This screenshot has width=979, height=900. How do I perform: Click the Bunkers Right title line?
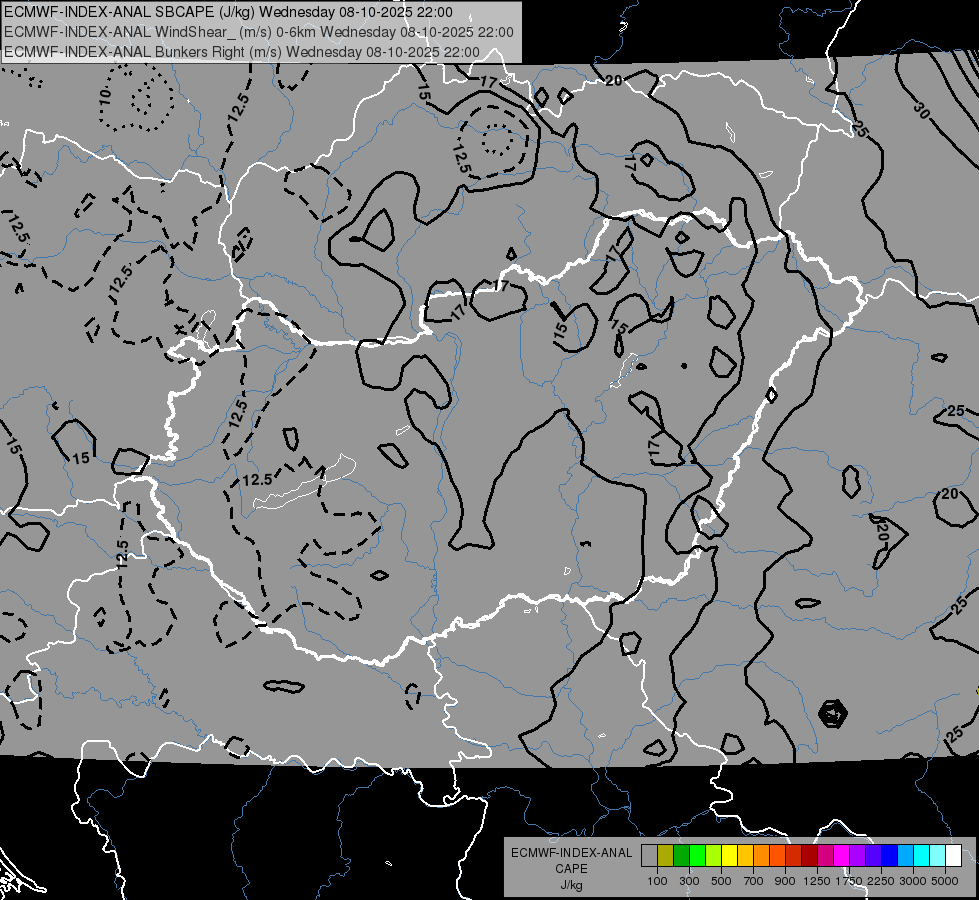(242, 52)
